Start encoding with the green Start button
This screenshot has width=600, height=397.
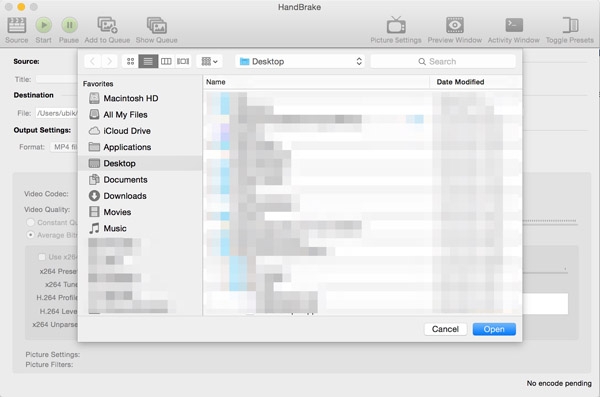pyautogui.click(x=44, y=25)
